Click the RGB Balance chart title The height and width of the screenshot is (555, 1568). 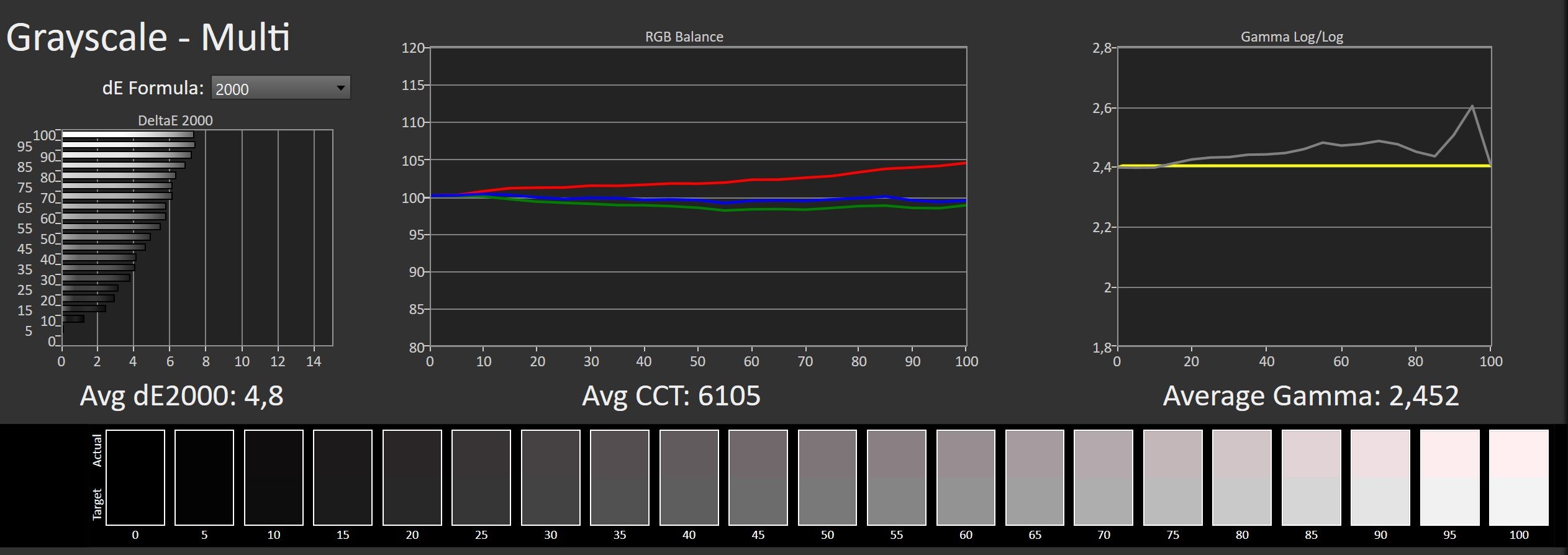[684, 37]
